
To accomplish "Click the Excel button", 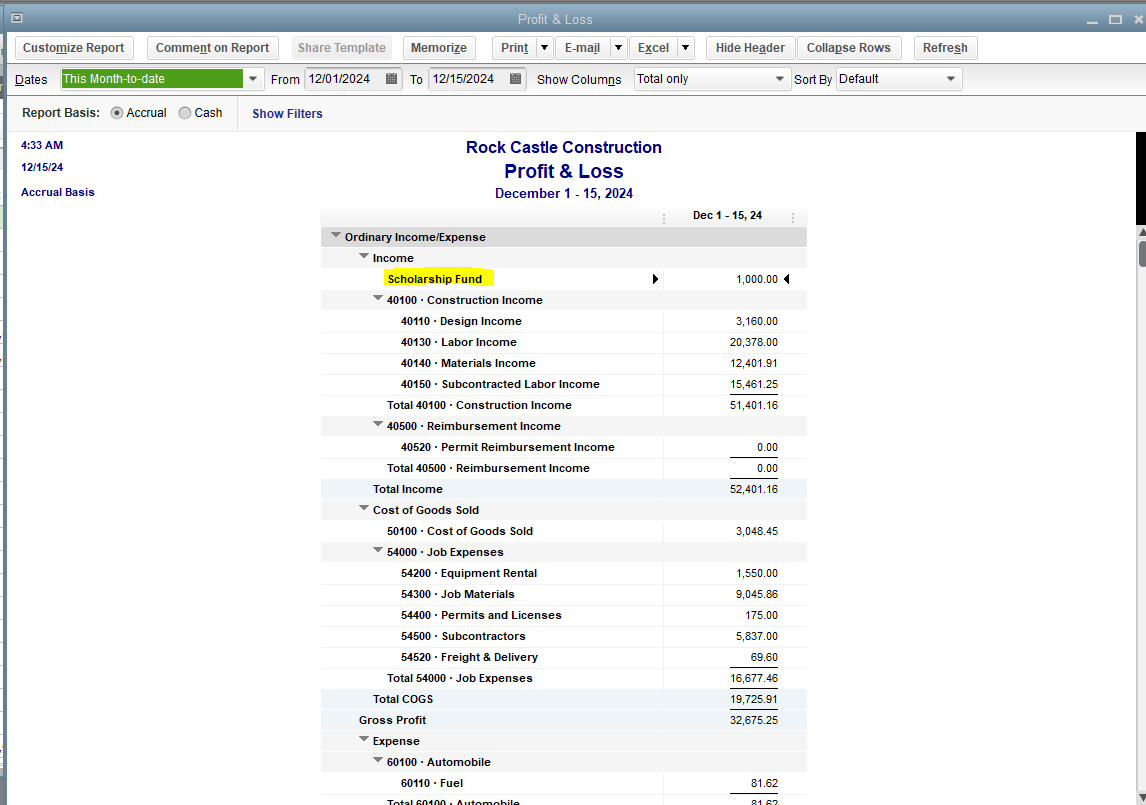I will (x=653, y=48).
